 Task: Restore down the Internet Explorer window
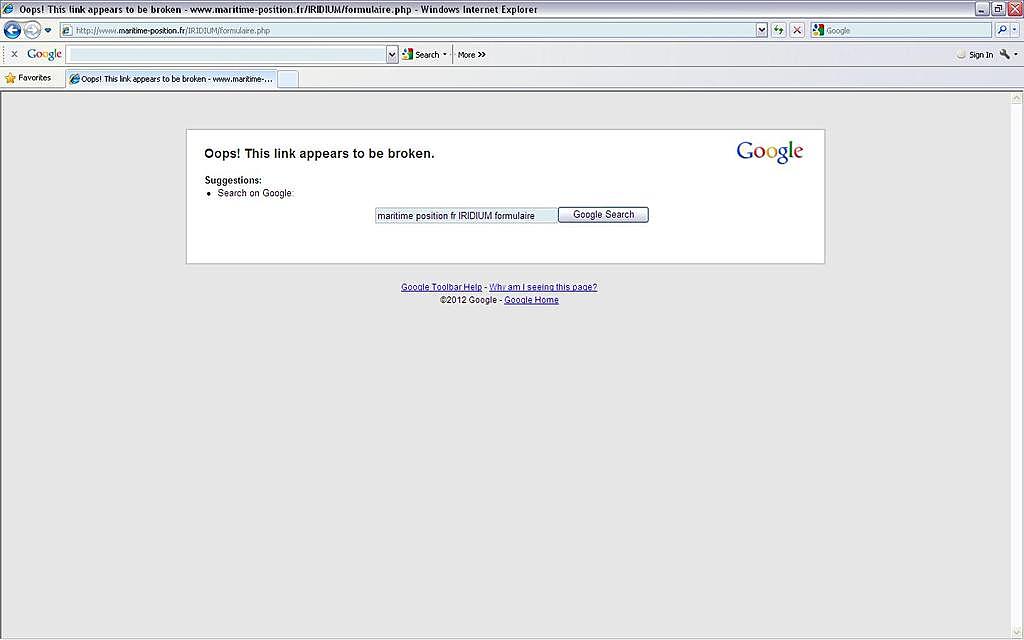999,9
